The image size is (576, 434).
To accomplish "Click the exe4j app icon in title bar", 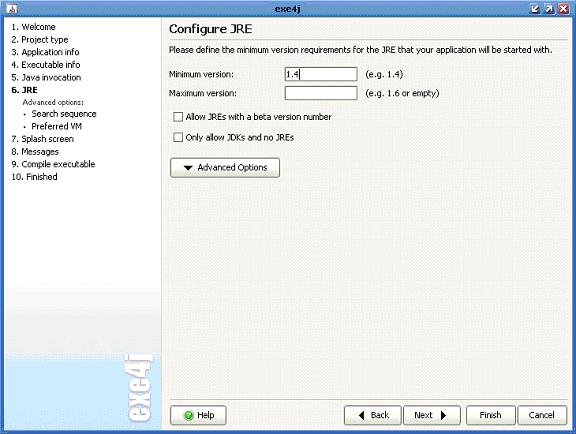I will tap(12, 9).
